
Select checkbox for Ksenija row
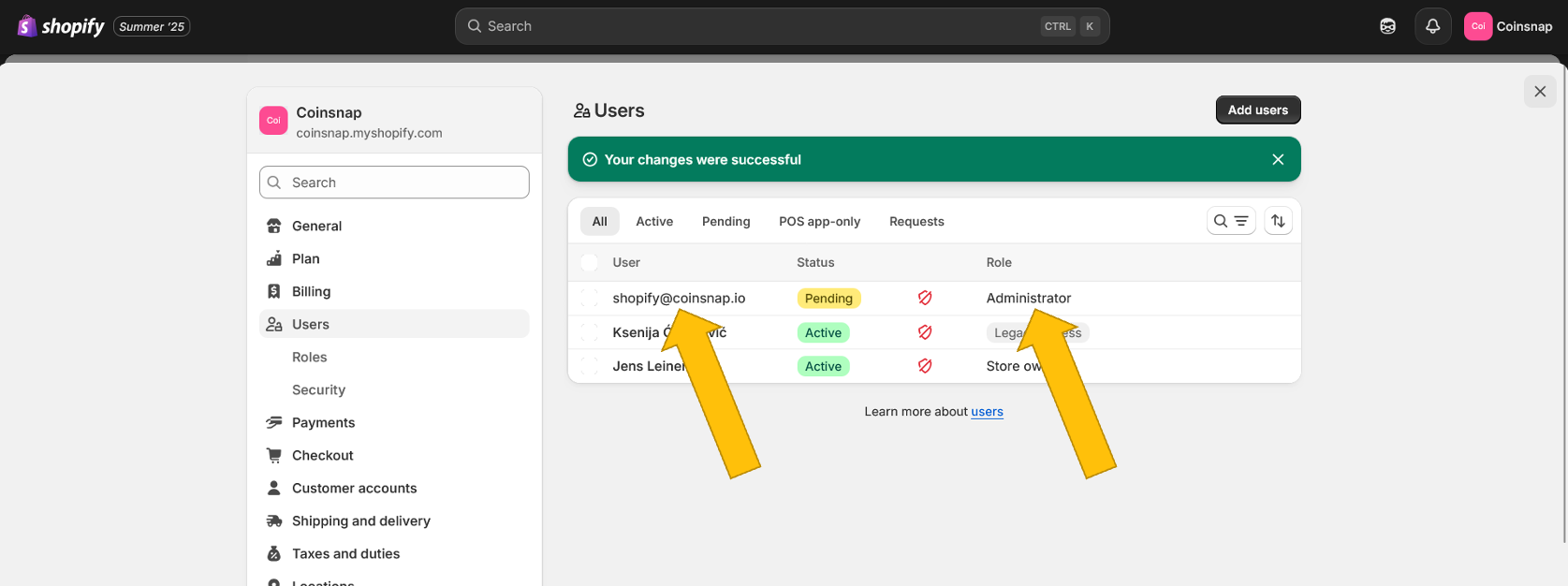(589, 332)
